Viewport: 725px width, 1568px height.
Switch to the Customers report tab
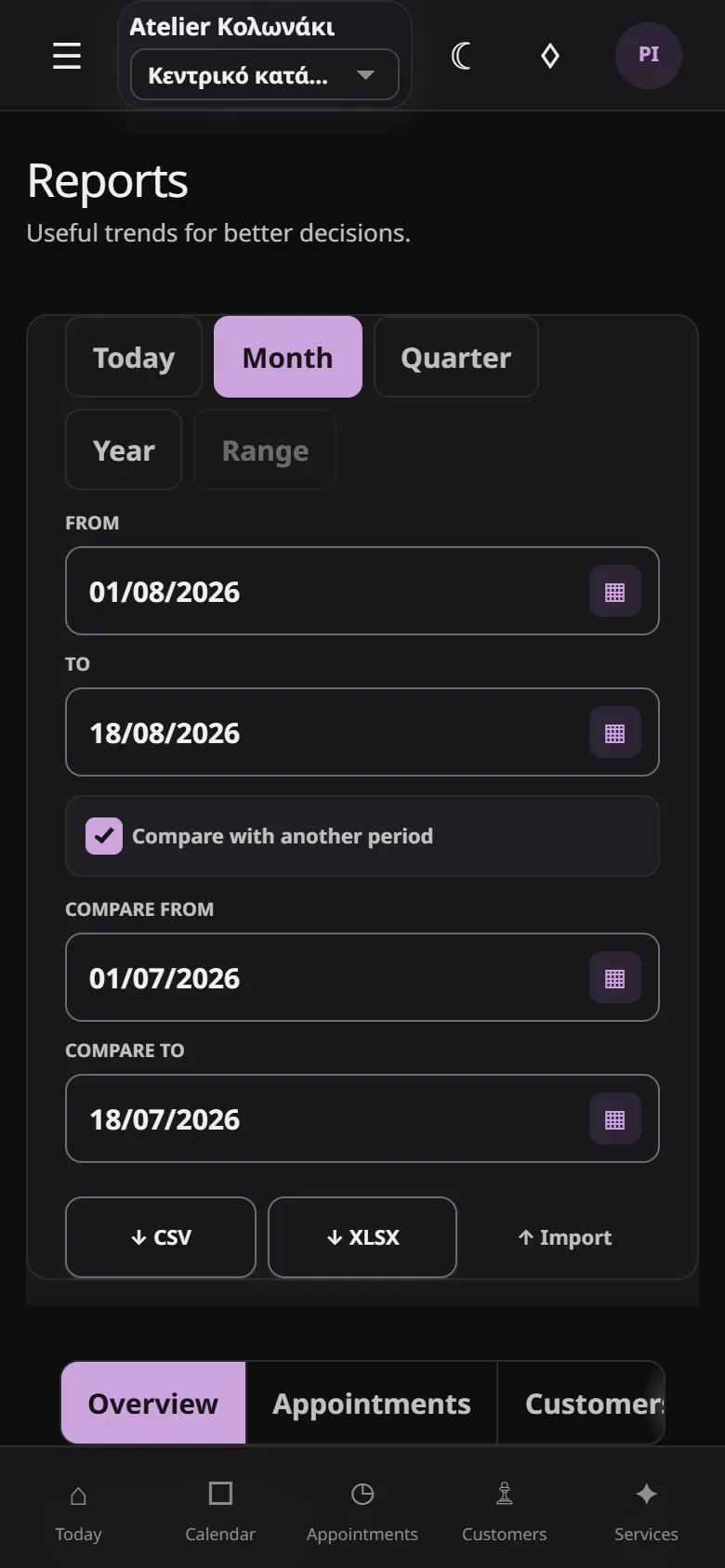[x=582, y=1404]
